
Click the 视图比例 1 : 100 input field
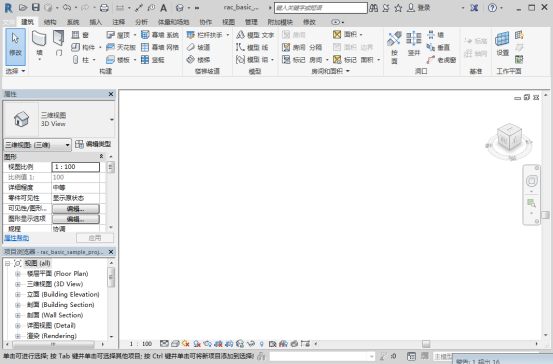(x=76, y=167)
